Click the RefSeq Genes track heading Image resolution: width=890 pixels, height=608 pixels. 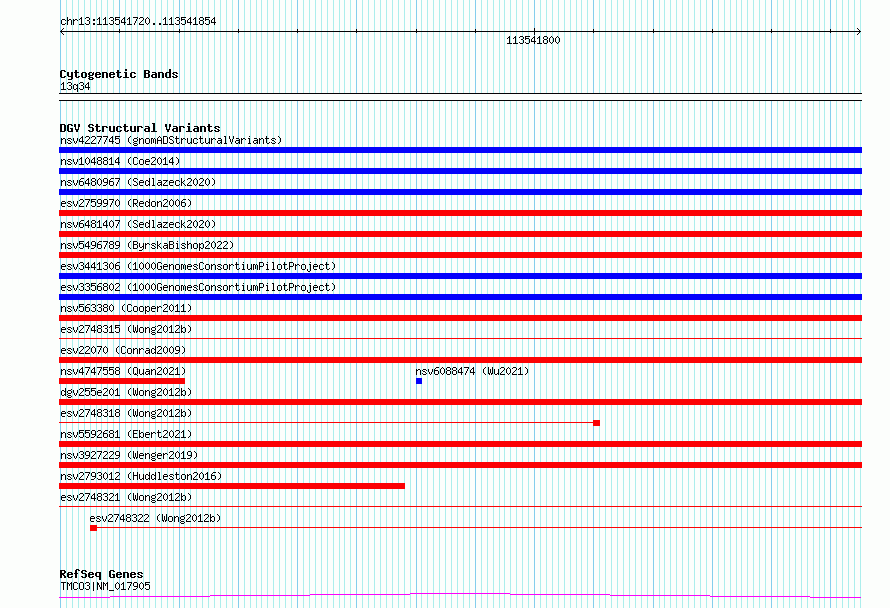point(101,574)
